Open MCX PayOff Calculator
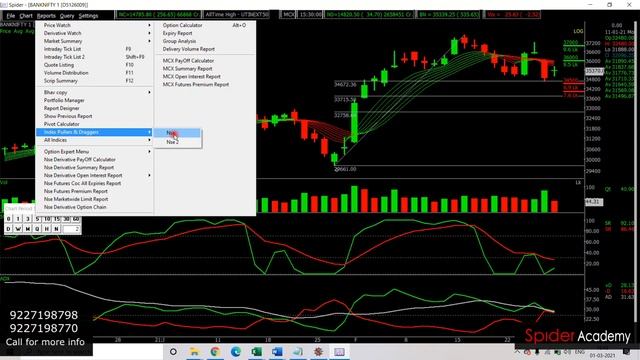 click(x=205, y=61)
